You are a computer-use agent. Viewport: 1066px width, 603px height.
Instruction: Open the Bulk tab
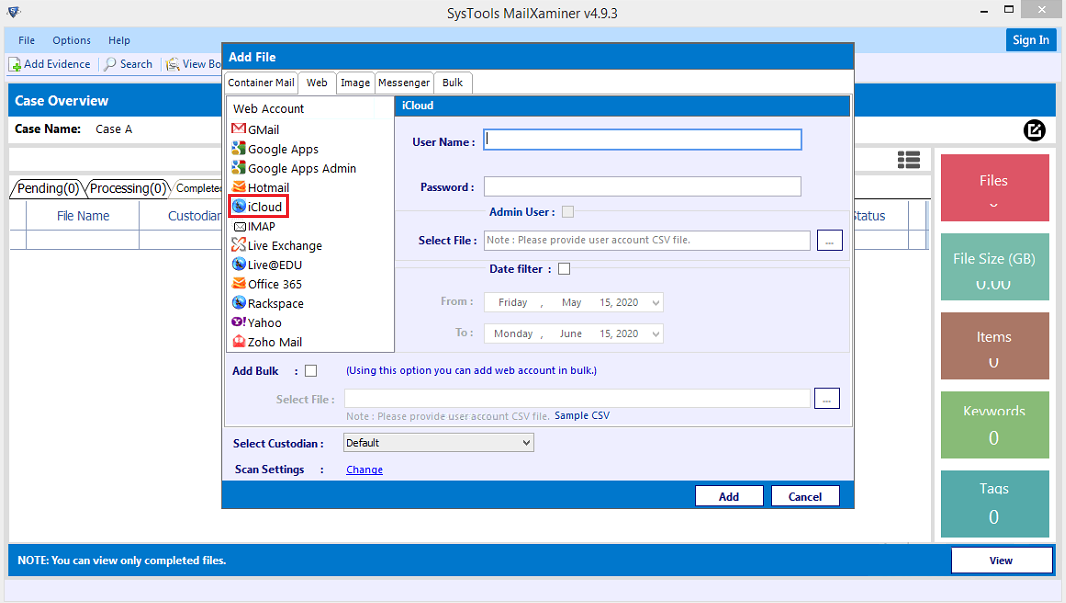point(452,83)
